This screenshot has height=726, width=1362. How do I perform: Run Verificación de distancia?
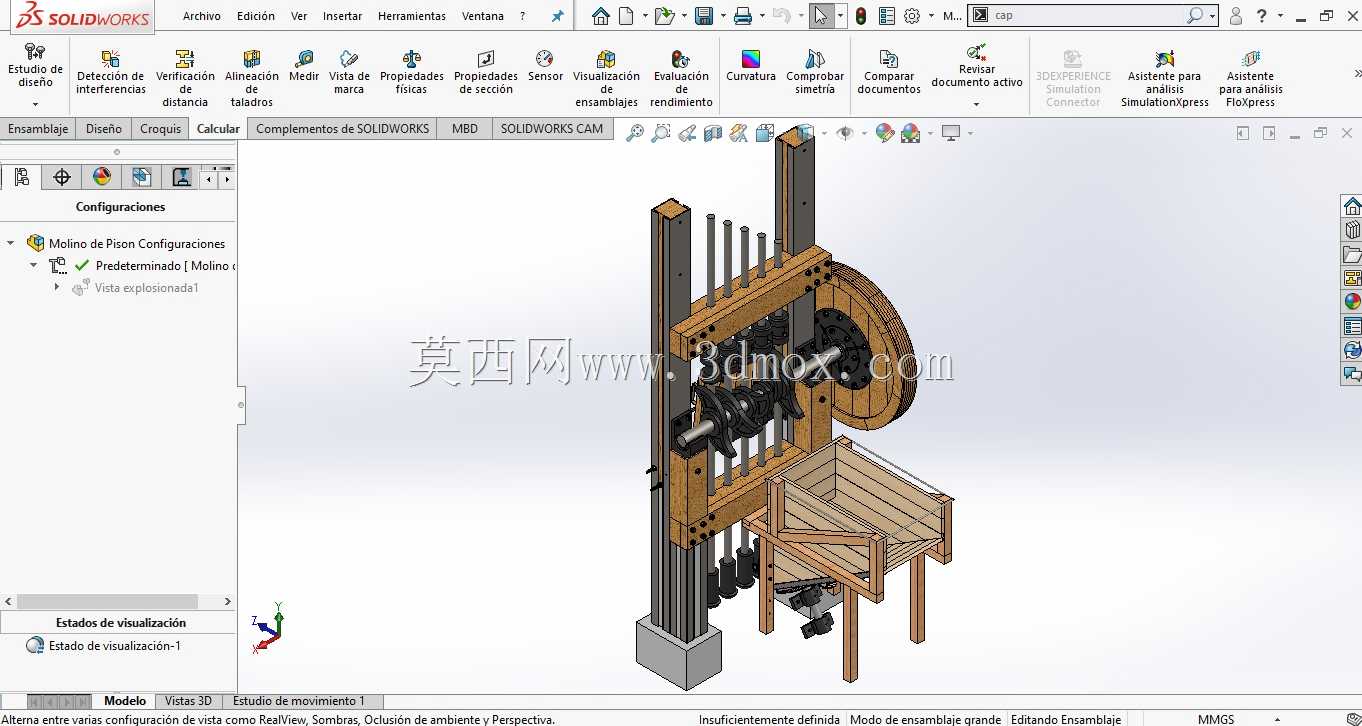[x=185, y=79]
